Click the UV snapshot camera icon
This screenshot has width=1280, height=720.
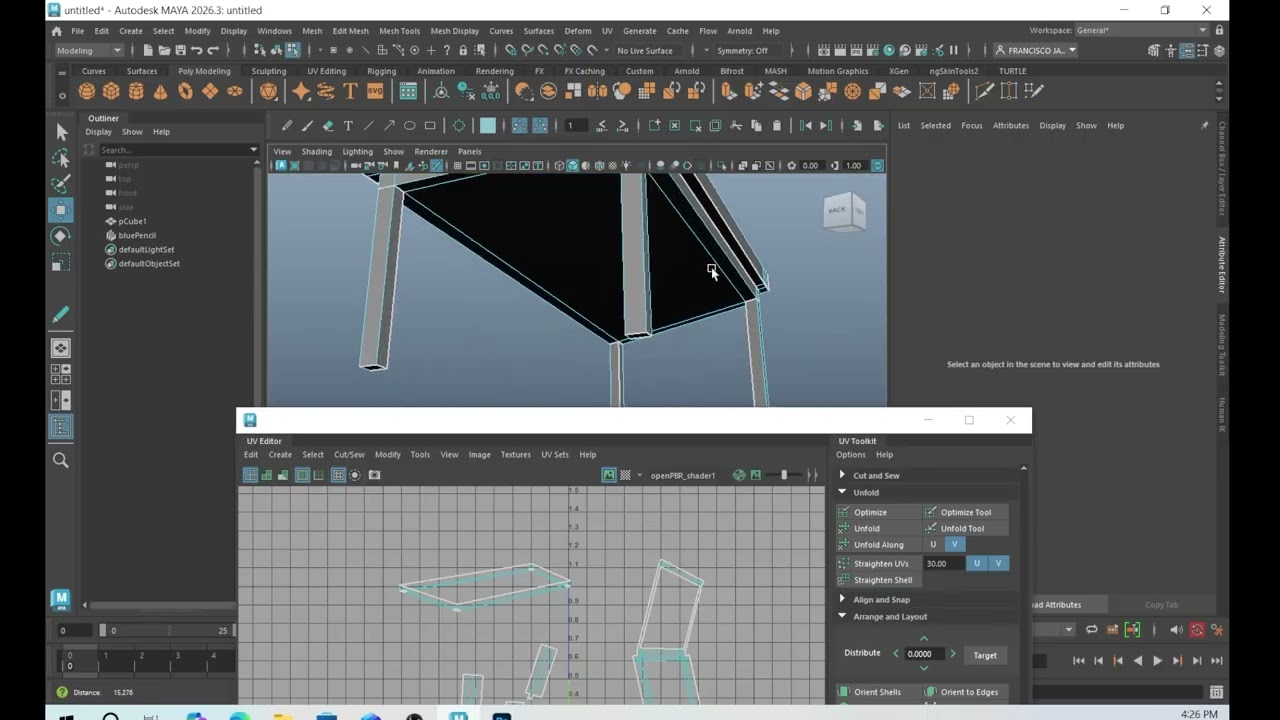coord(374,475)
